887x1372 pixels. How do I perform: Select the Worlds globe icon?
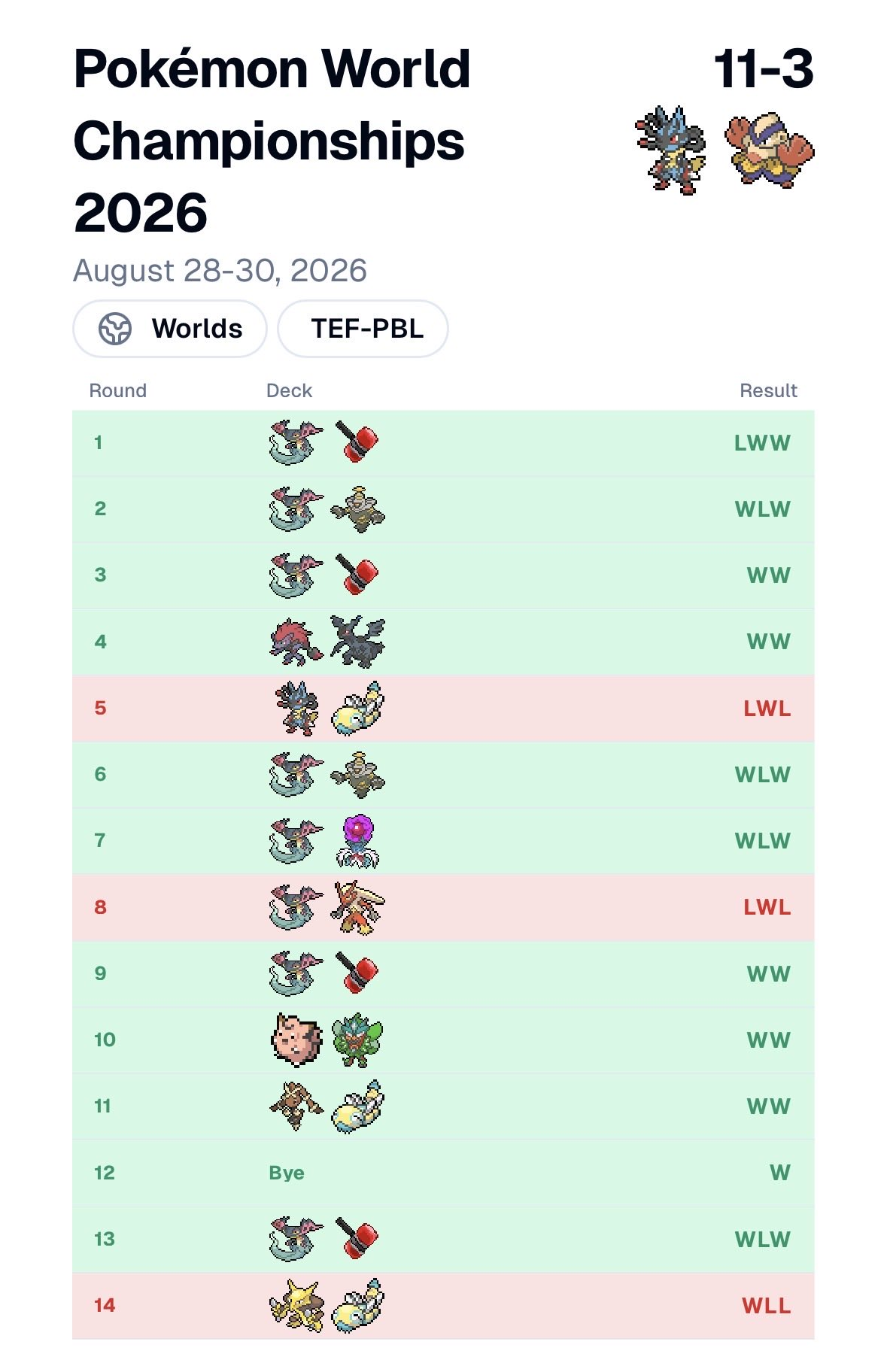[x=115, y=329]
